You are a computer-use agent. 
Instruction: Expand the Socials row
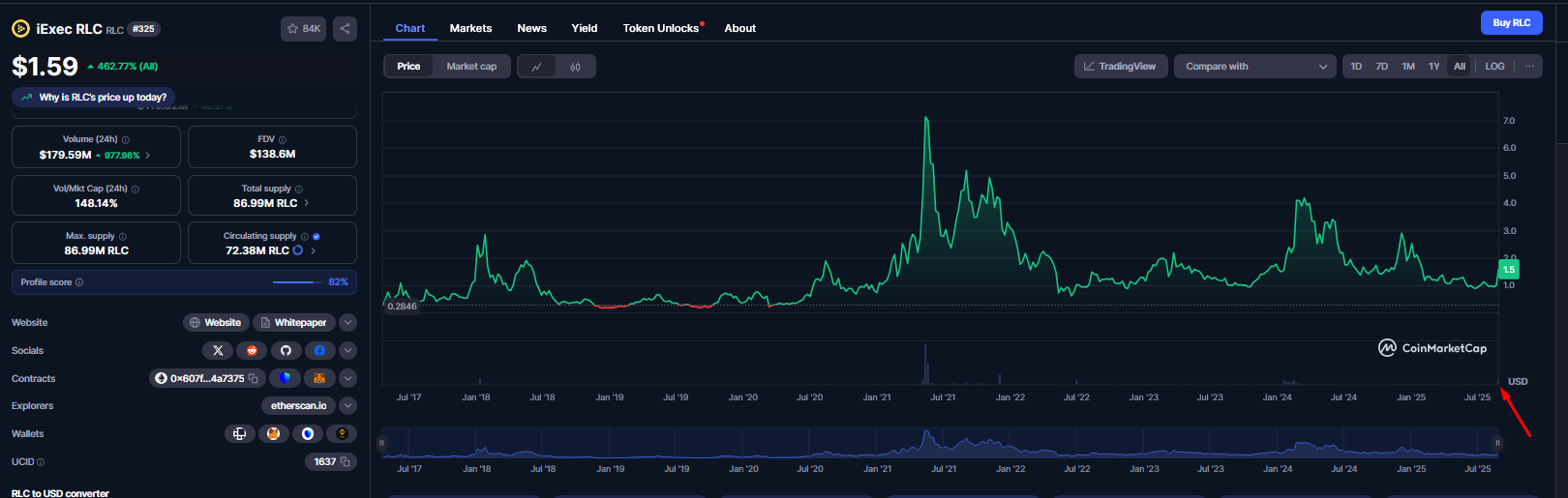pyautogui.click(x=348, y=350)
